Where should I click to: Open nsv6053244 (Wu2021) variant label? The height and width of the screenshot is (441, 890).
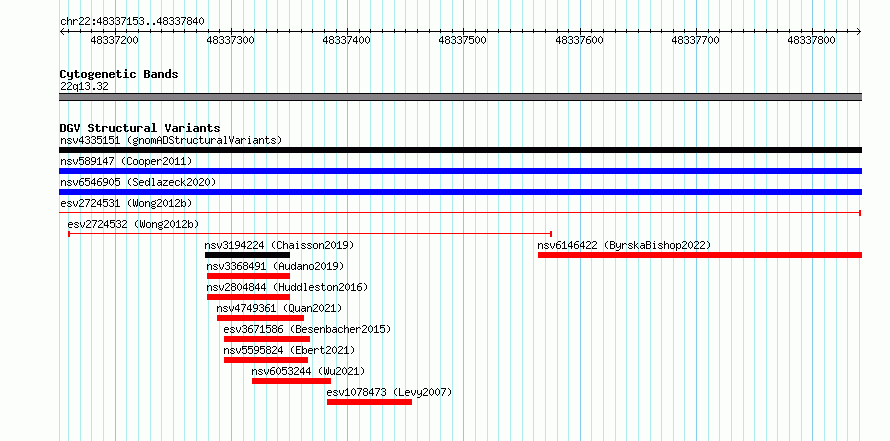308,371
